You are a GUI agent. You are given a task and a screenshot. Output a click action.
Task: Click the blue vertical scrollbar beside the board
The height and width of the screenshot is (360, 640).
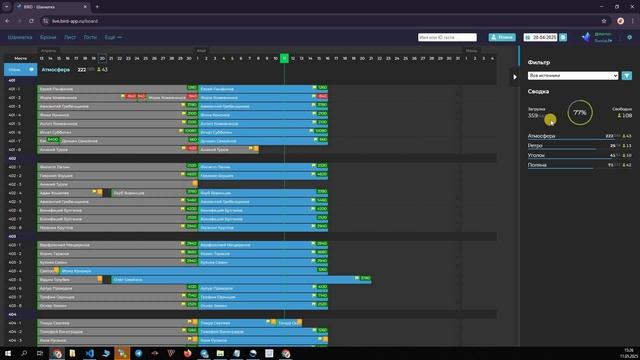pyautogui.click(x=519, y=56)
